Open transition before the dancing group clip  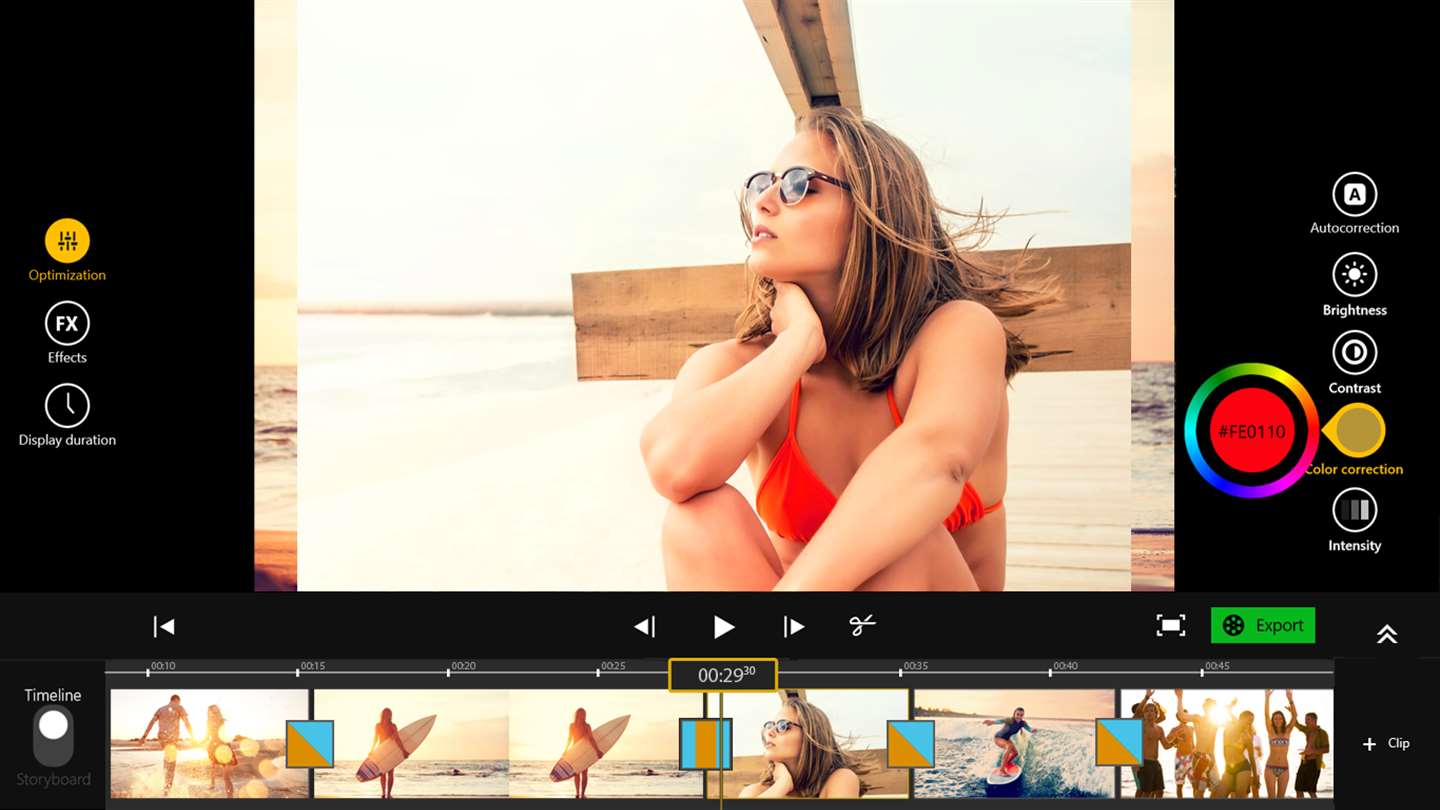1119,744
